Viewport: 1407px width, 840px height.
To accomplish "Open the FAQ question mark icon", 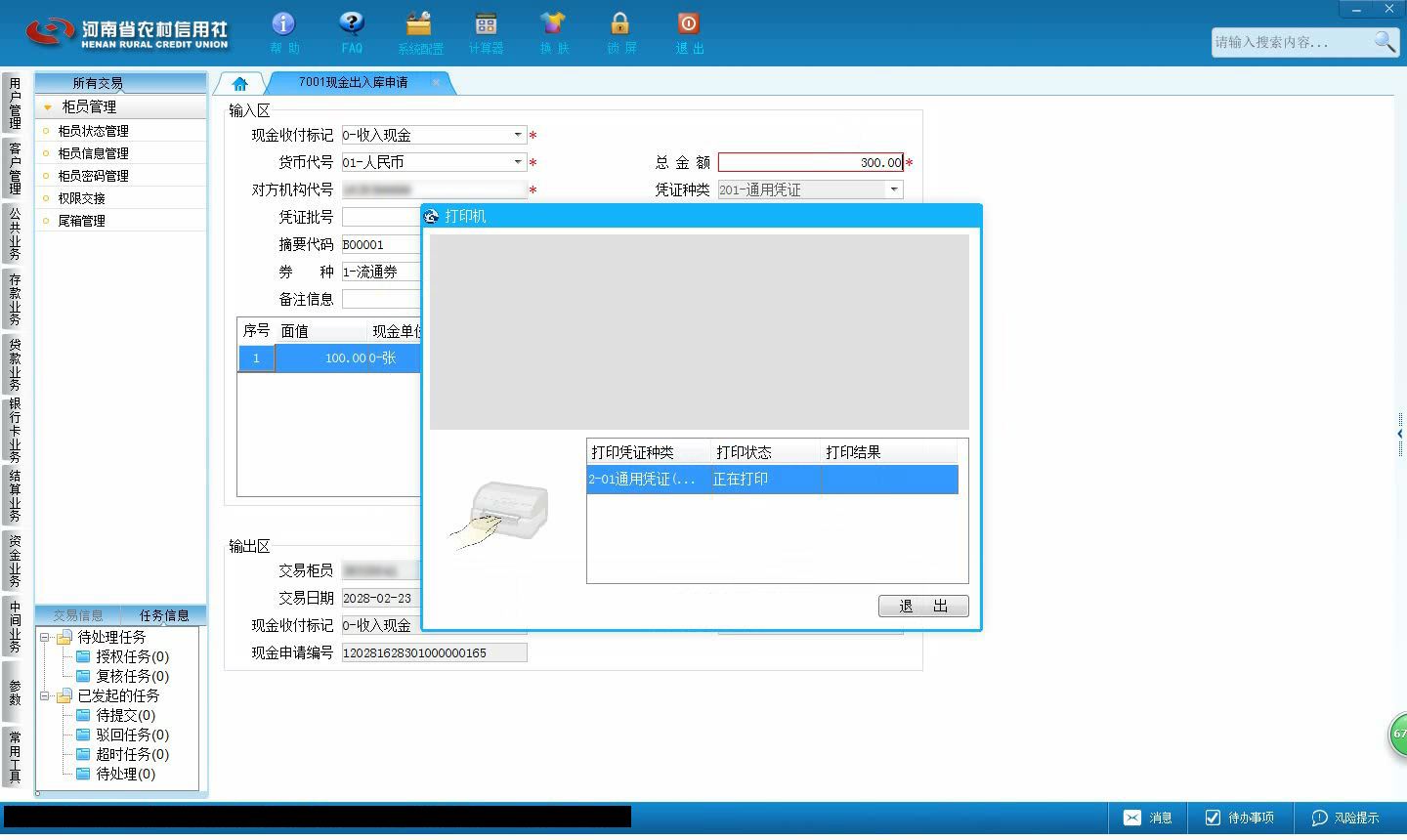I will [x=352, y=23].
